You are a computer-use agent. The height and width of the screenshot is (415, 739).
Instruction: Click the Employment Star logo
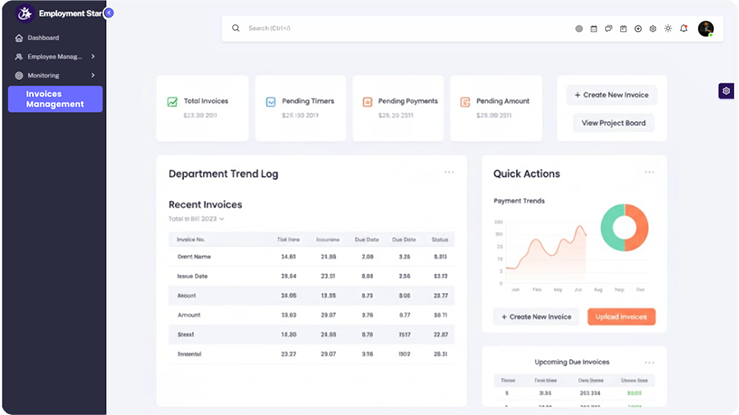(25, 13)
